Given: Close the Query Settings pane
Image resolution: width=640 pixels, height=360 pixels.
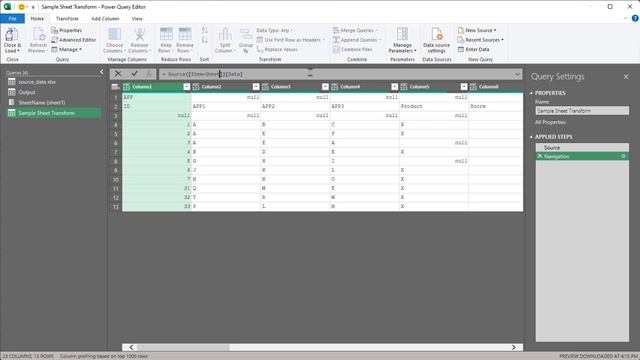Looking at the screenshot, I should [626, 77].
